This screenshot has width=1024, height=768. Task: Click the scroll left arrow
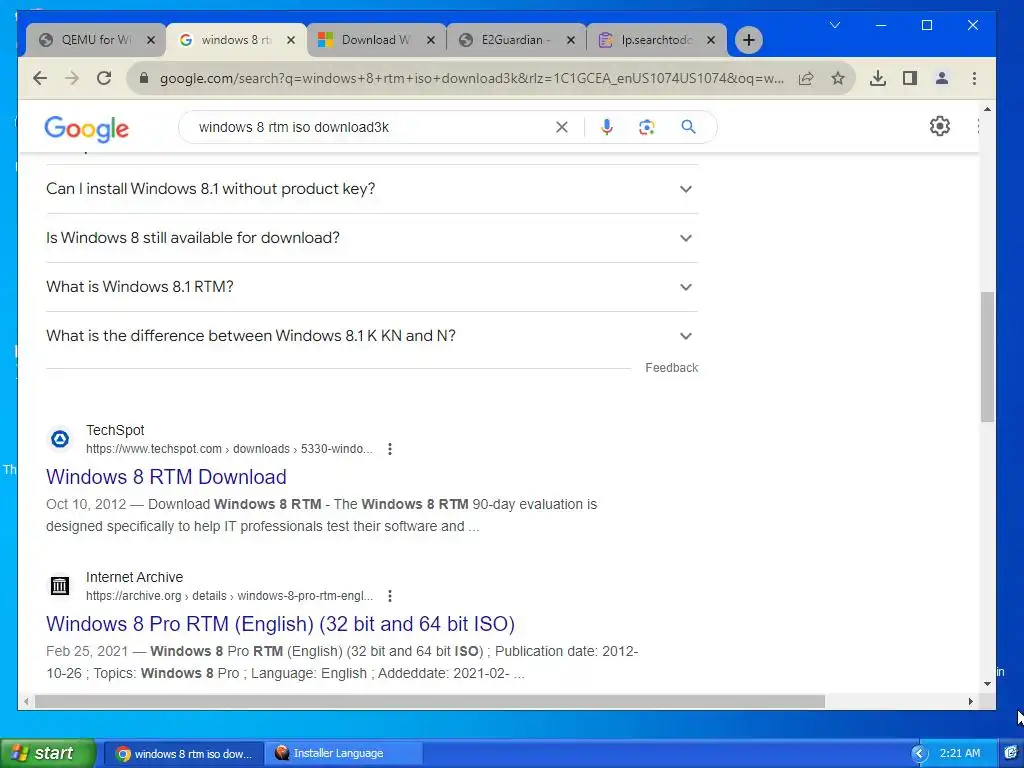click(x=26, y=701)
